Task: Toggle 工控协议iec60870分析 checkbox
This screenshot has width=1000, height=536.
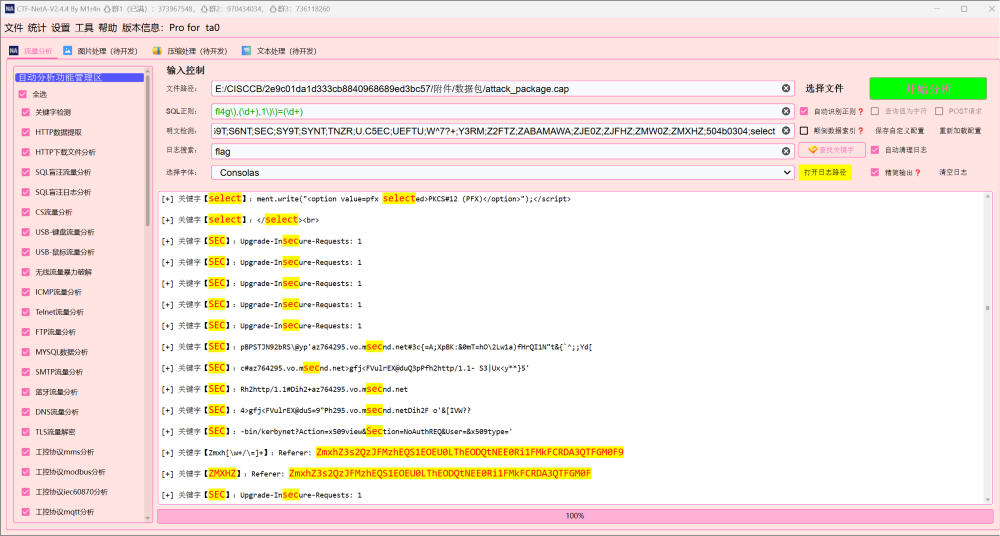Action: coord(26,492)
